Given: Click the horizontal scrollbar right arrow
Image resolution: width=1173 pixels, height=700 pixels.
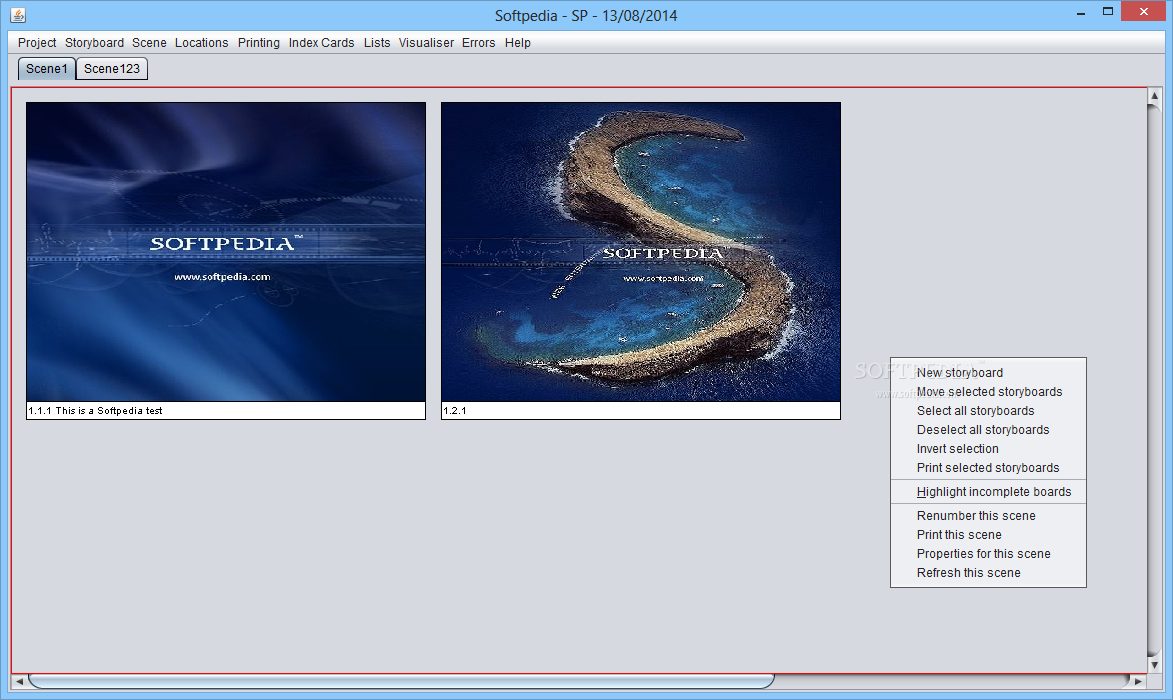Looking at the screenshot, I should [1138, 681].
